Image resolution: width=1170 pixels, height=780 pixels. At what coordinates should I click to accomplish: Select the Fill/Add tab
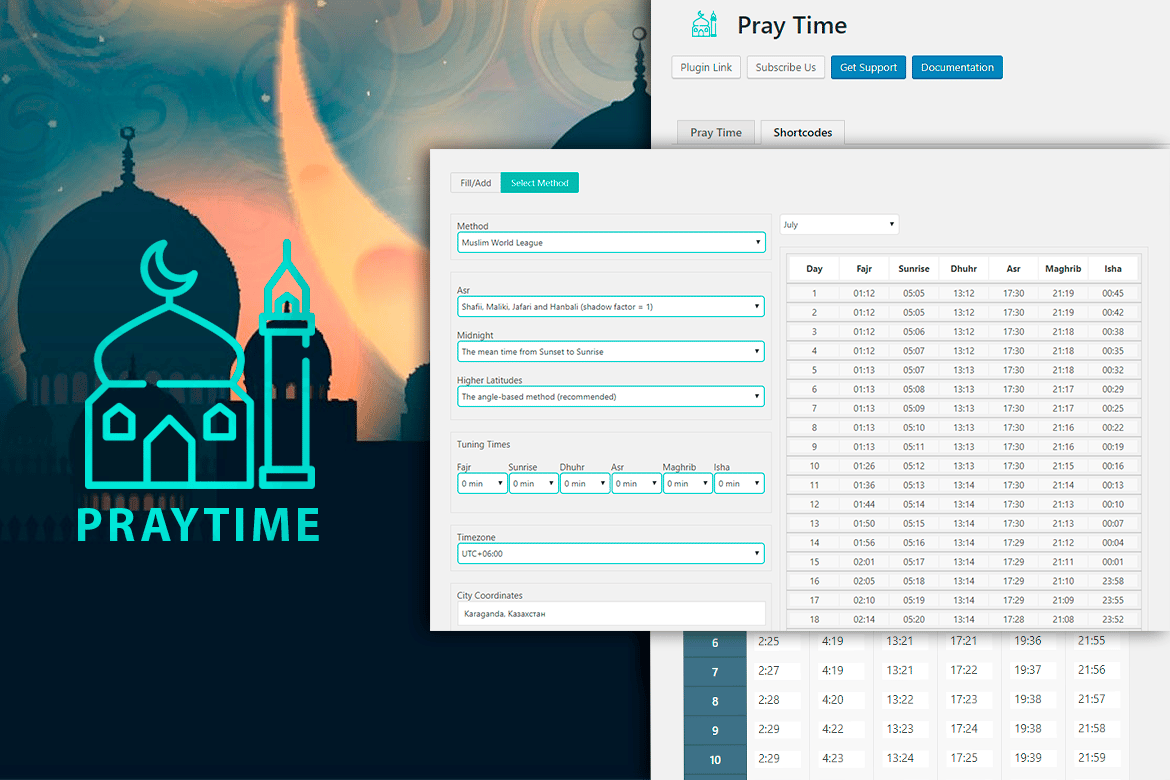click(x=475, y=183)
